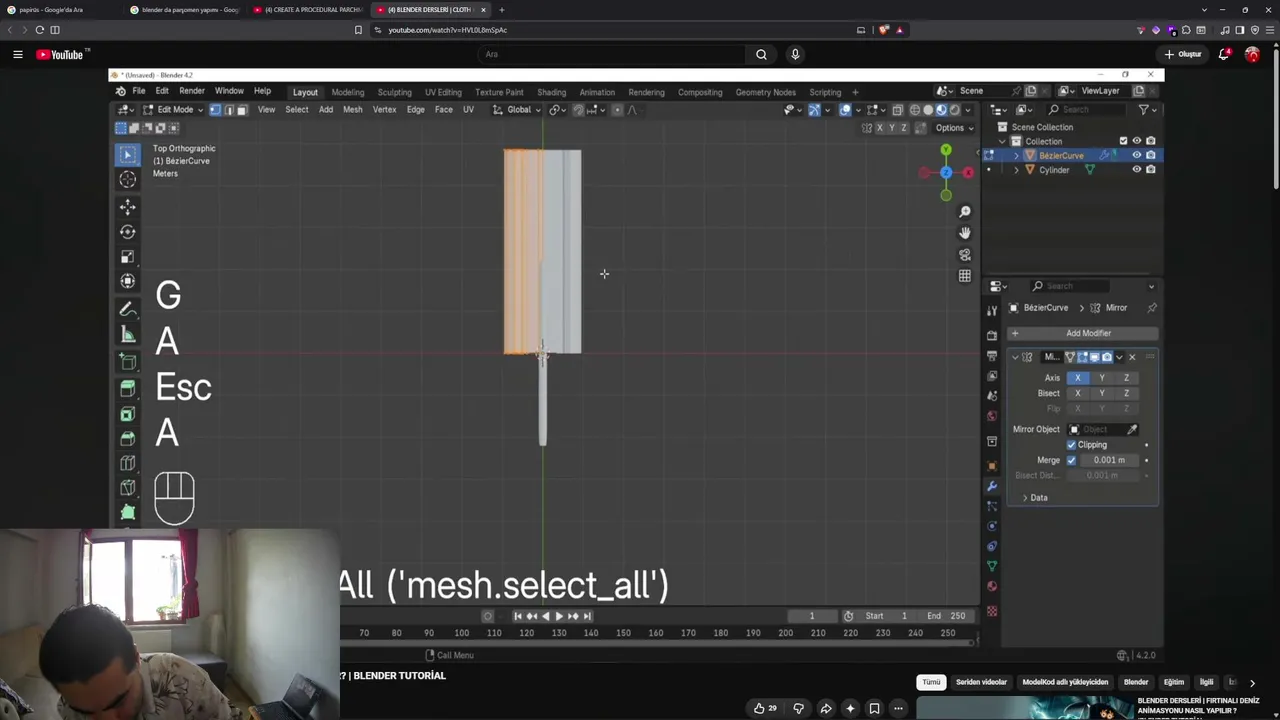Enable Mirror axis Y in modifier
Viewport: 1280px width, 720px height.
(1102, 378)
